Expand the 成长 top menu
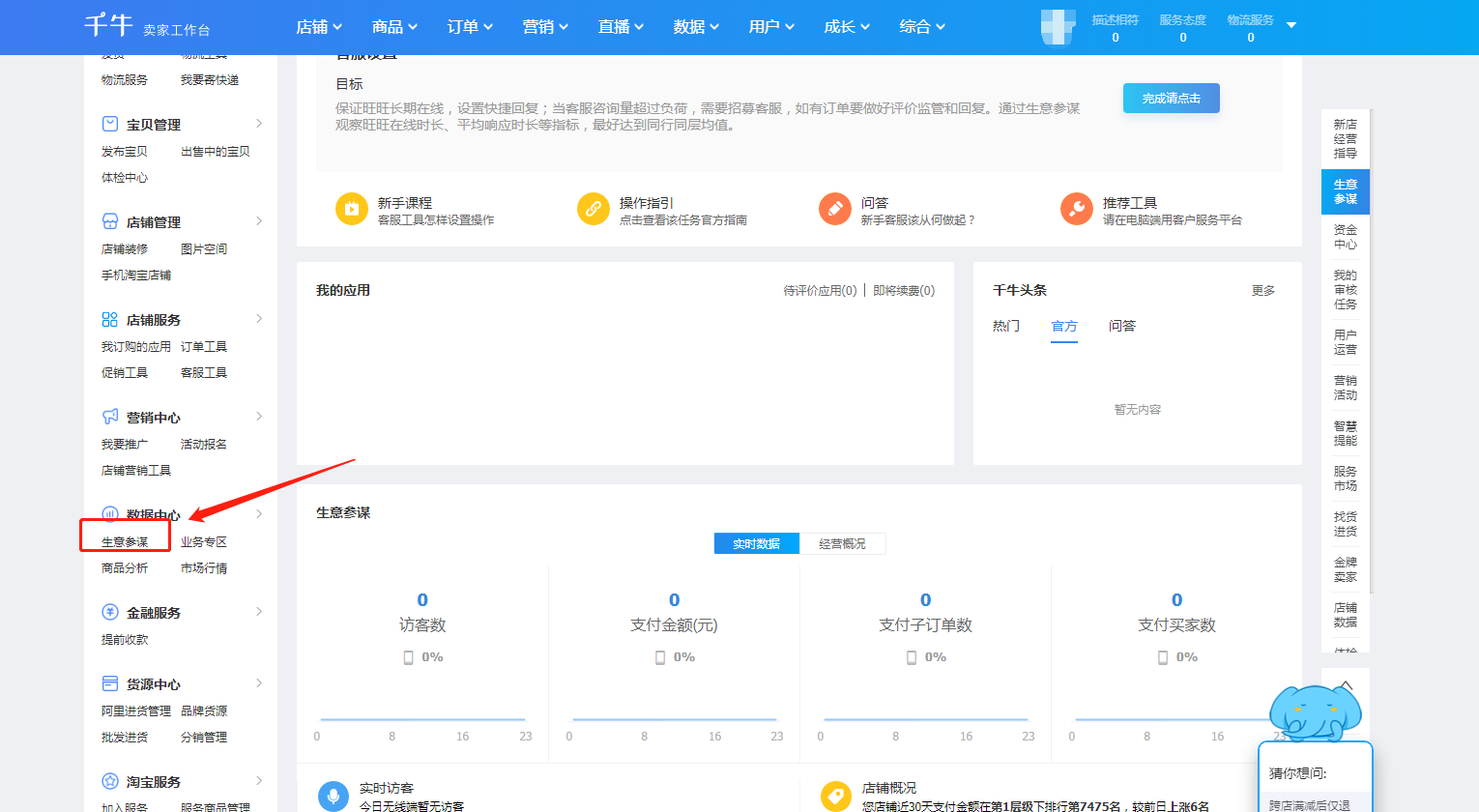The width and height of the screenshot is (1479, 812). [x=847, y=27]
